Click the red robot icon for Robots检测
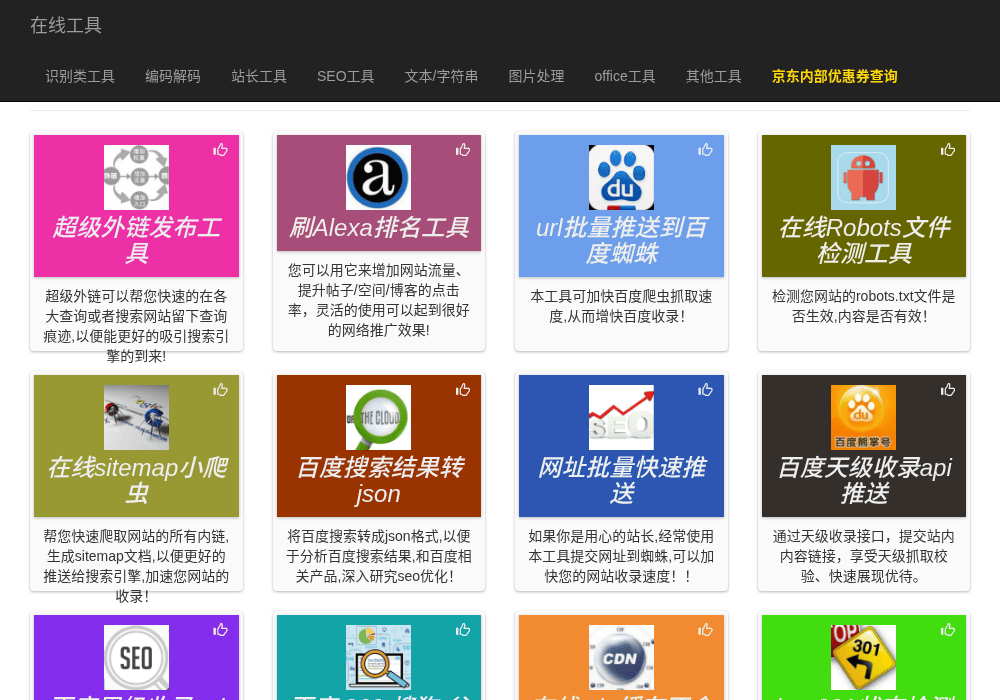1000x700 pixels. pyautogui.click(x=864, y=177)
